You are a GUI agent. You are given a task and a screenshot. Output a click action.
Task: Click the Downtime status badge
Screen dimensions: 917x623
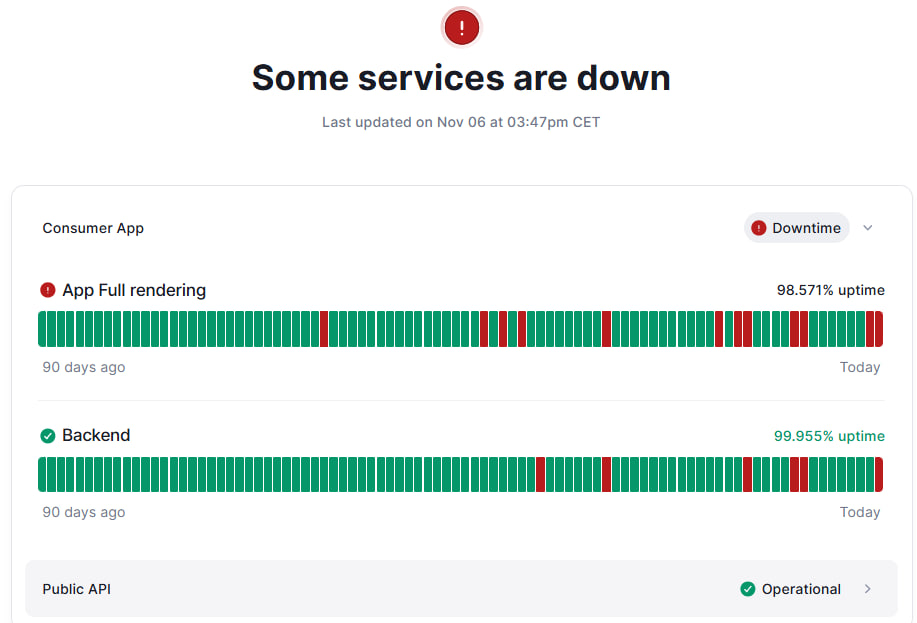pos(796,228)
